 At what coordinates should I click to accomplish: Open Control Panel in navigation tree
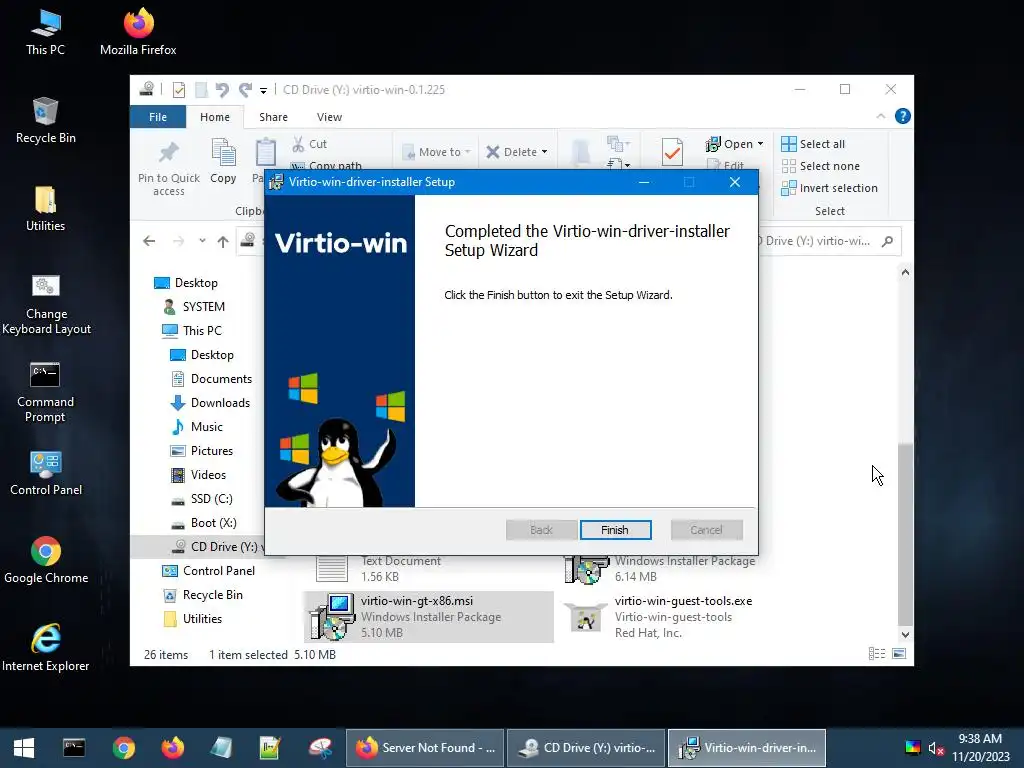pyautogui.click(x=208, y=571)
